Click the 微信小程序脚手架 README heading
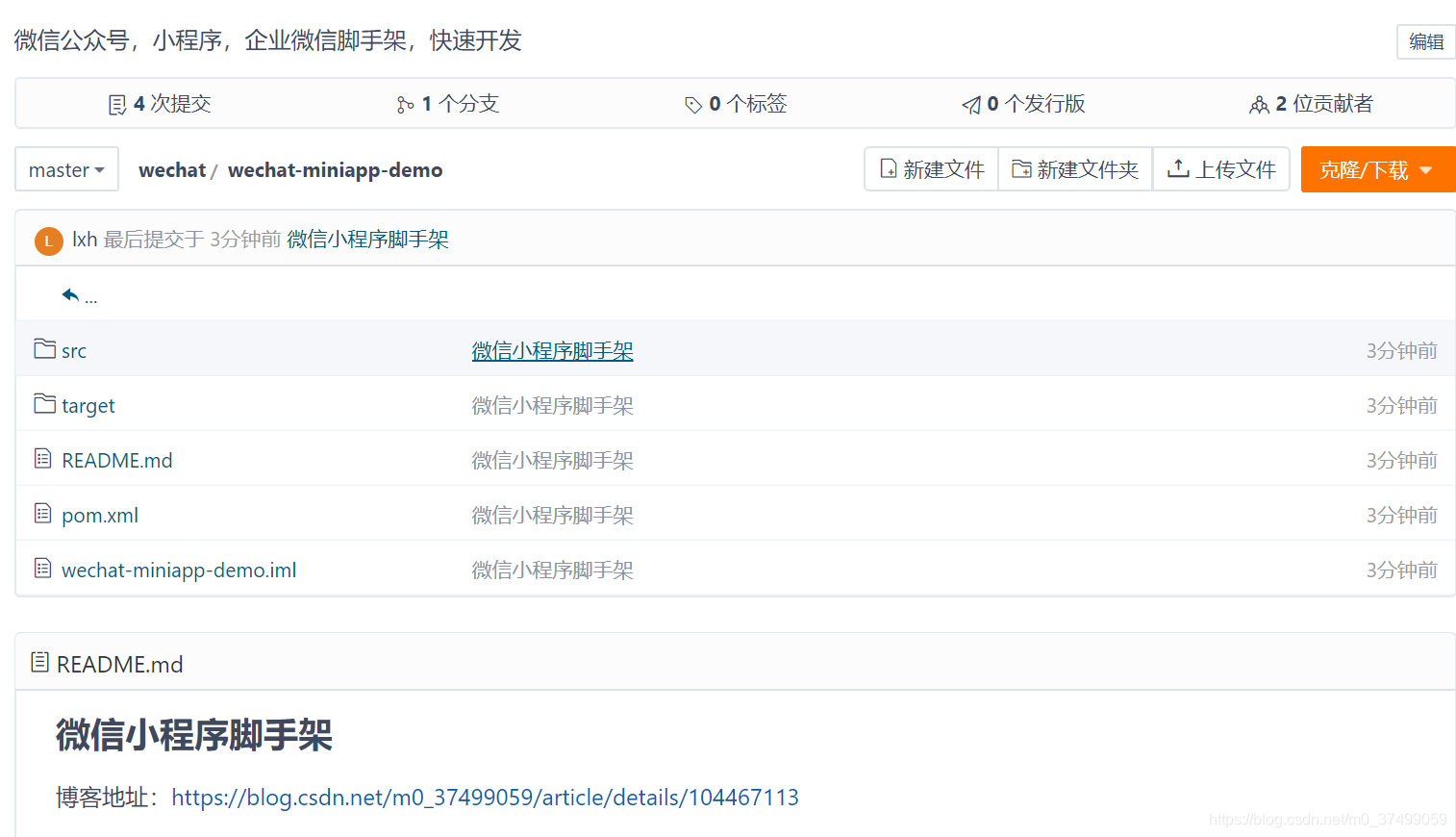The width and height of the screenshot is (1456, 837). tap(193, 735)
